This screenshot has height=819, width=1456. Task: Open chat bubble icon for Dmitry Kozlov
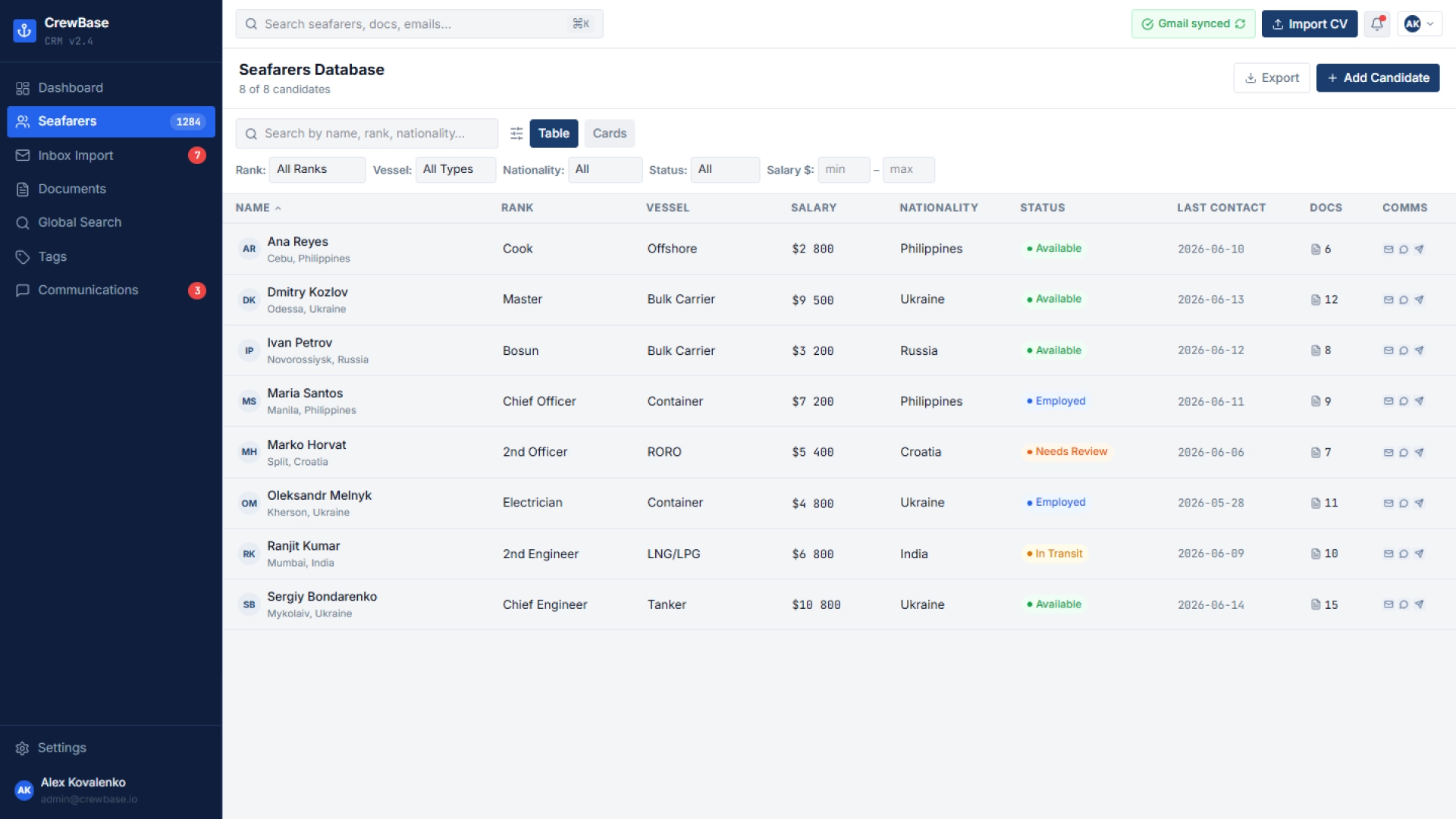coord(1404,300)
